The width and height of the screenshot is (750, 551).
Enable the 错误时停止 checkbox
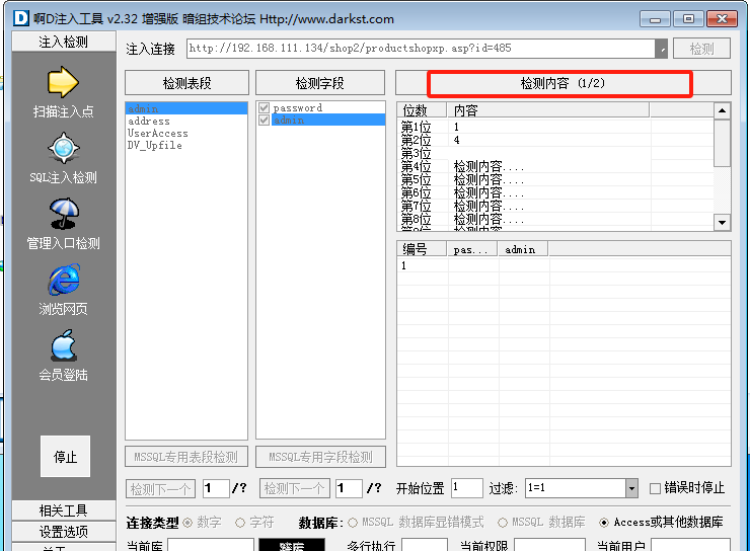click(655, 488)
